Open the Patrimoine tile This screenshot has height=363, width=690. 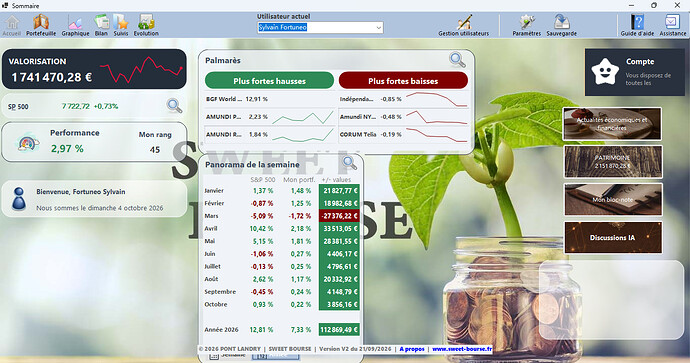pyautogui.click(x=613, y=161)
